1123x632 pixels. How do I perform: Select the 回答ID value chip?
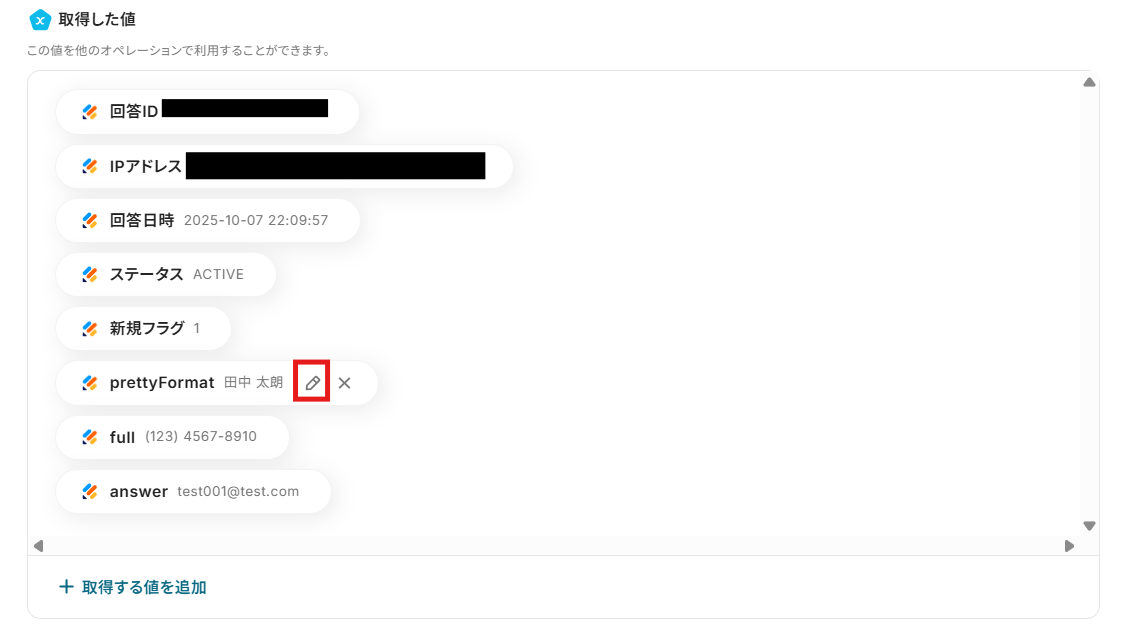tap(207, 112)
